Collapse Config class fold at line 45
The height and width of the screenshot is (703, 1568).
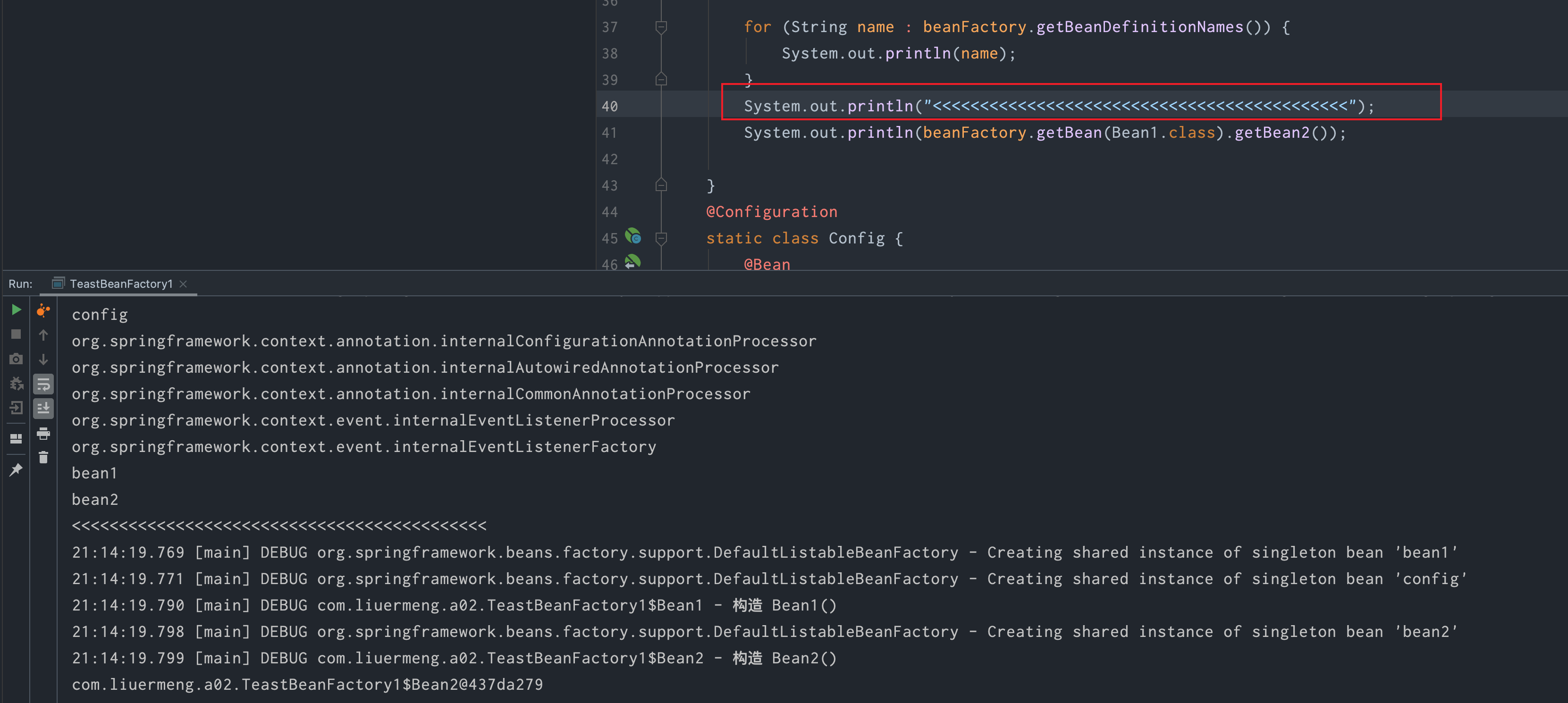pyautogui.click(x=661, y=239)
